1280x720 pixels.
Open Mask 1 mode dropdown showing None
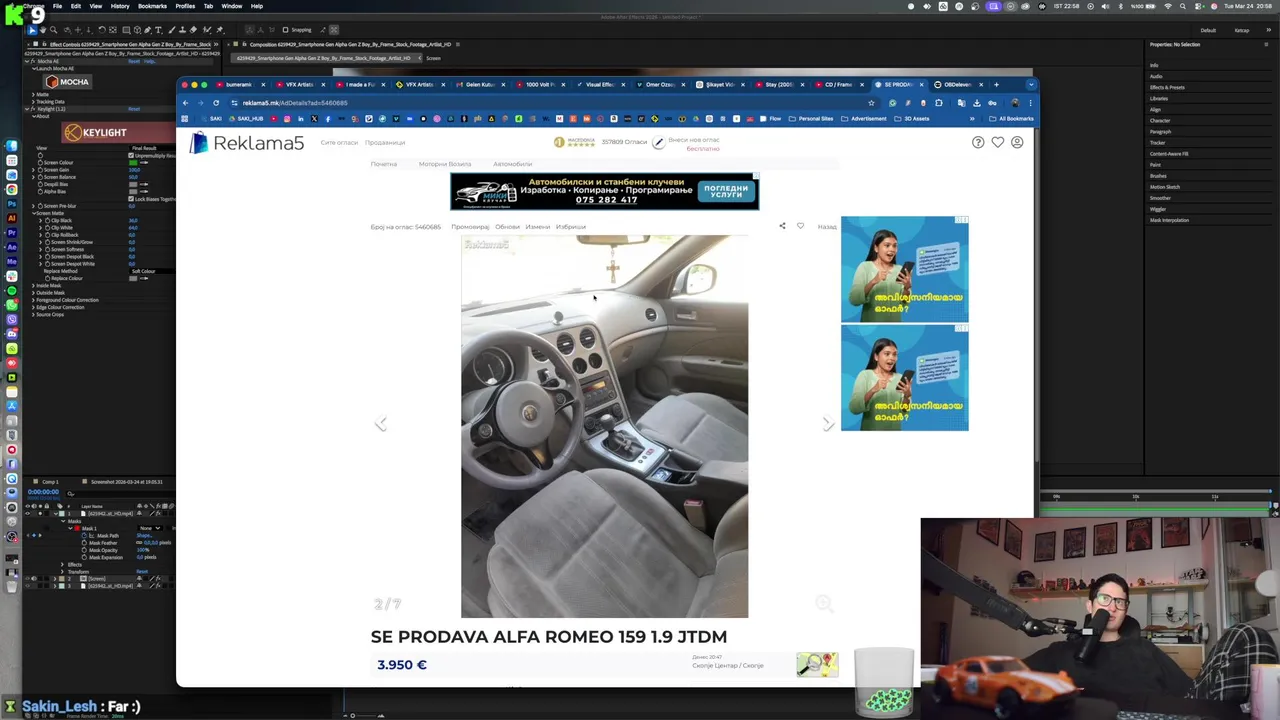(x=149, y=528)
